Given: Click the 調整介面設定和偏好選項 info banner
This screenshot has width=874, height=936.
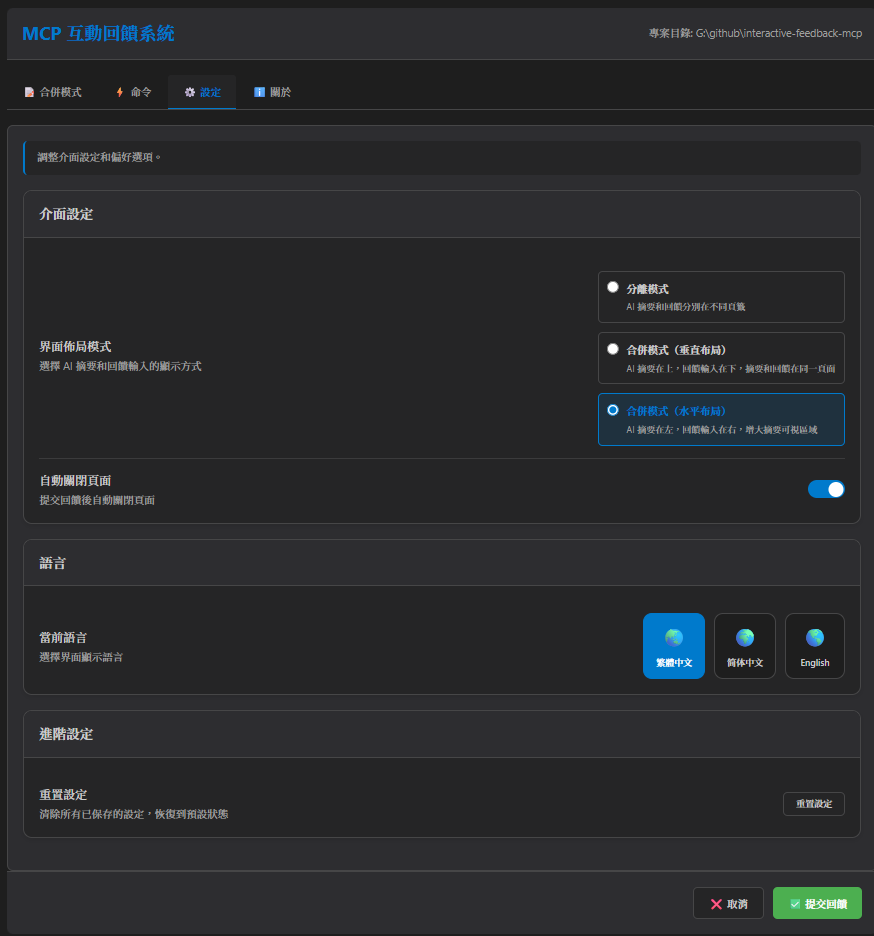Looking at the screenshot, I should pos(437,157).
